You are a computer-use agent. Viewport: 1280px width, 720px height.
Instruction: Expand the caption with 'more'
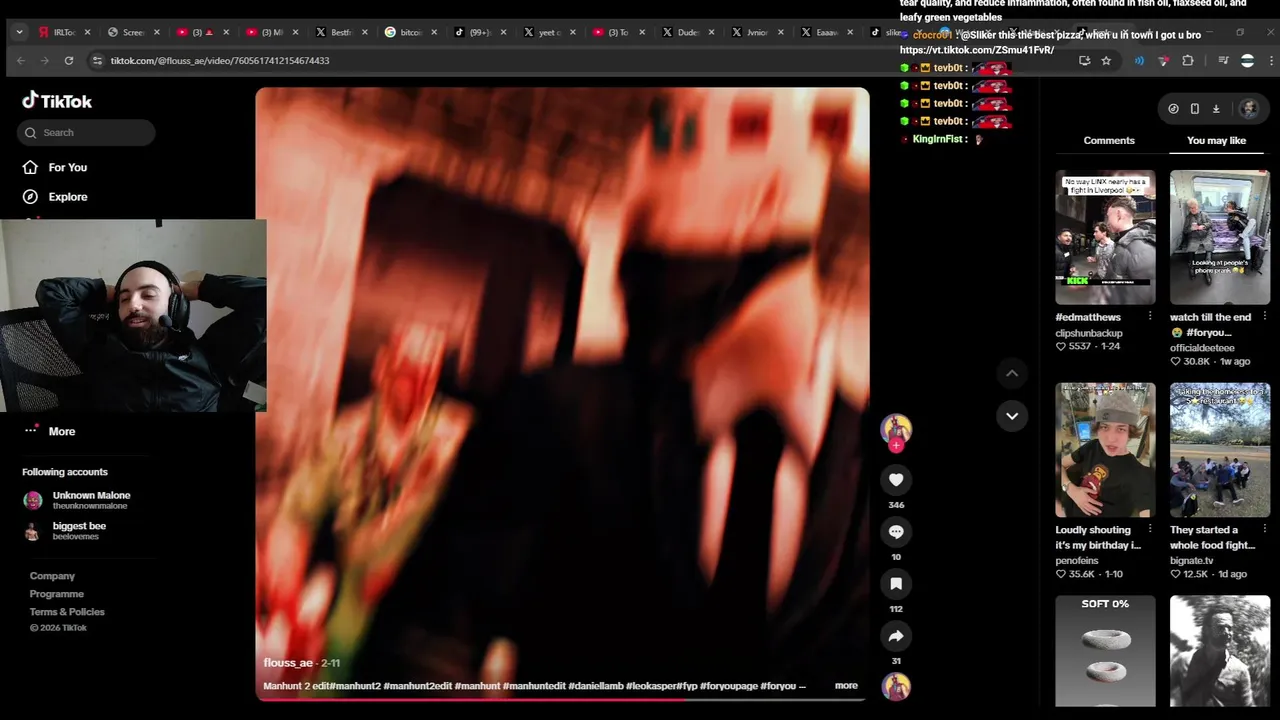(x=846, y=686)
